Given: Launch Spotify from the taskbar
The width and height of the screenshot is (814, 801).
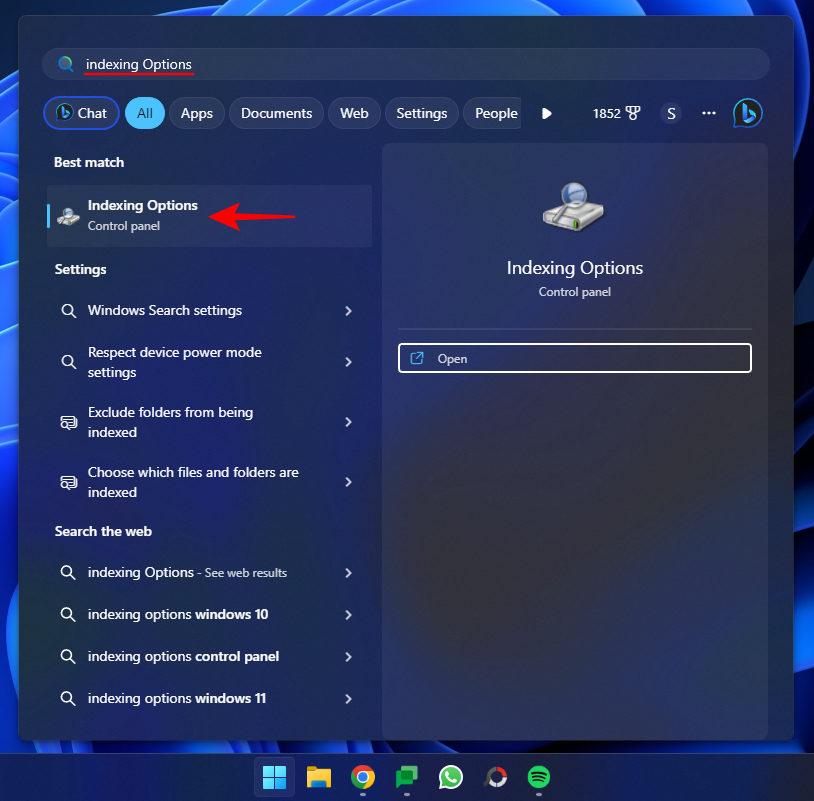Looking at the screenshot, I should click(538, 777).
